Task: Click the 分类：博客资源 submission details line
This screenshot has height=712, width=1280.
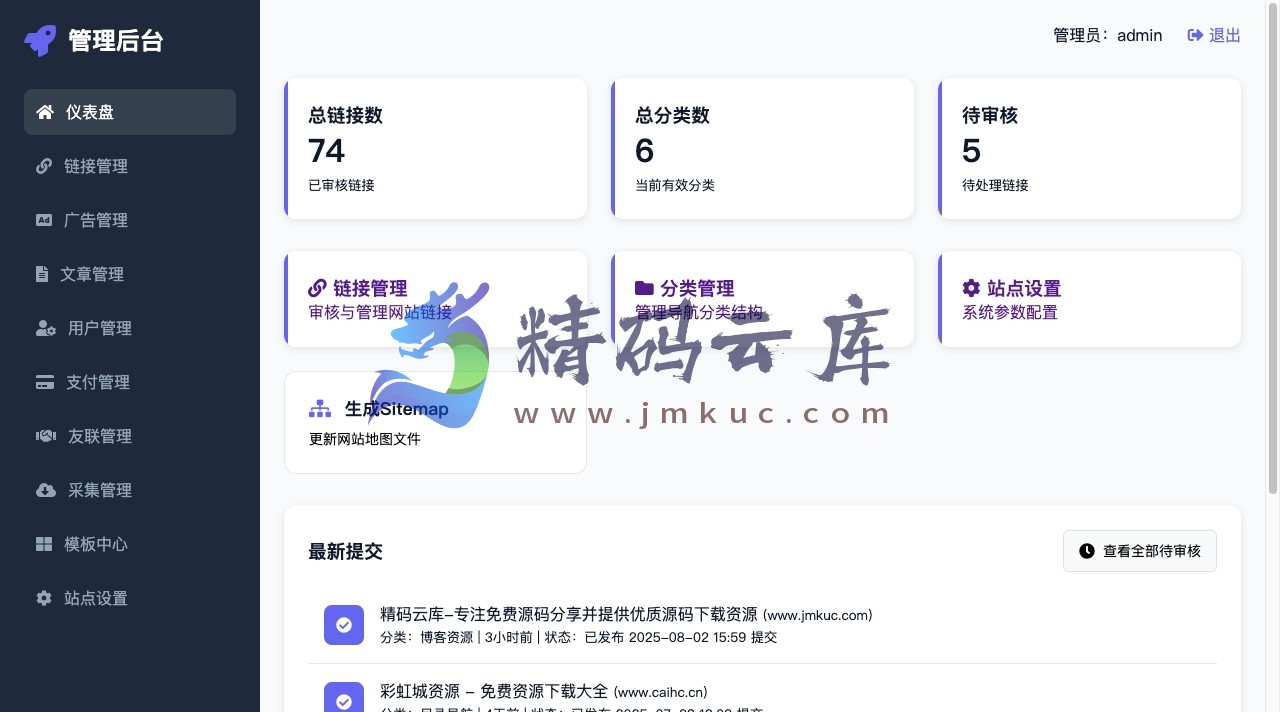Action: point(578,637)
